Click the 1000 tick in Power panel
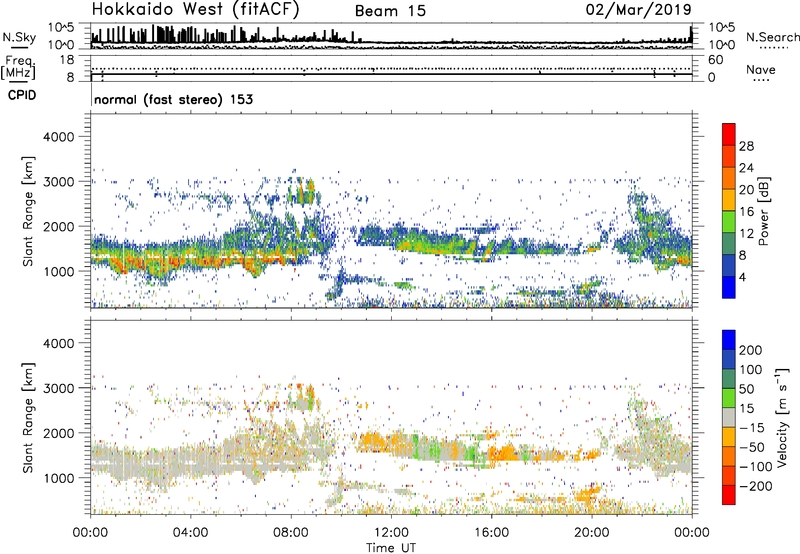The height and width of the screenshot is (554, 800). click(58, 271)
